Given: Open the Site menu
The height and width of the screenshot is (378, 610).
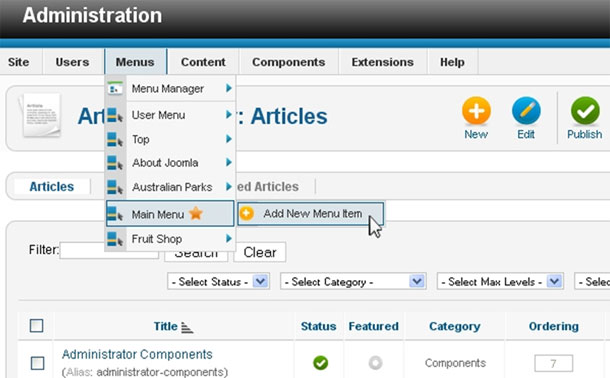Looking at the screenshot, I should point(18,62).
